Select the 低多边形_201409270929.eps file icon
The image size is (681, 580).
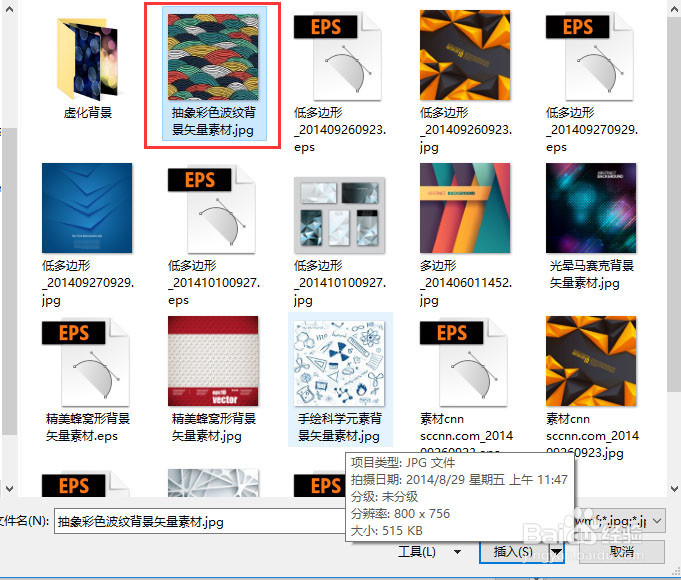click(589, 56)
